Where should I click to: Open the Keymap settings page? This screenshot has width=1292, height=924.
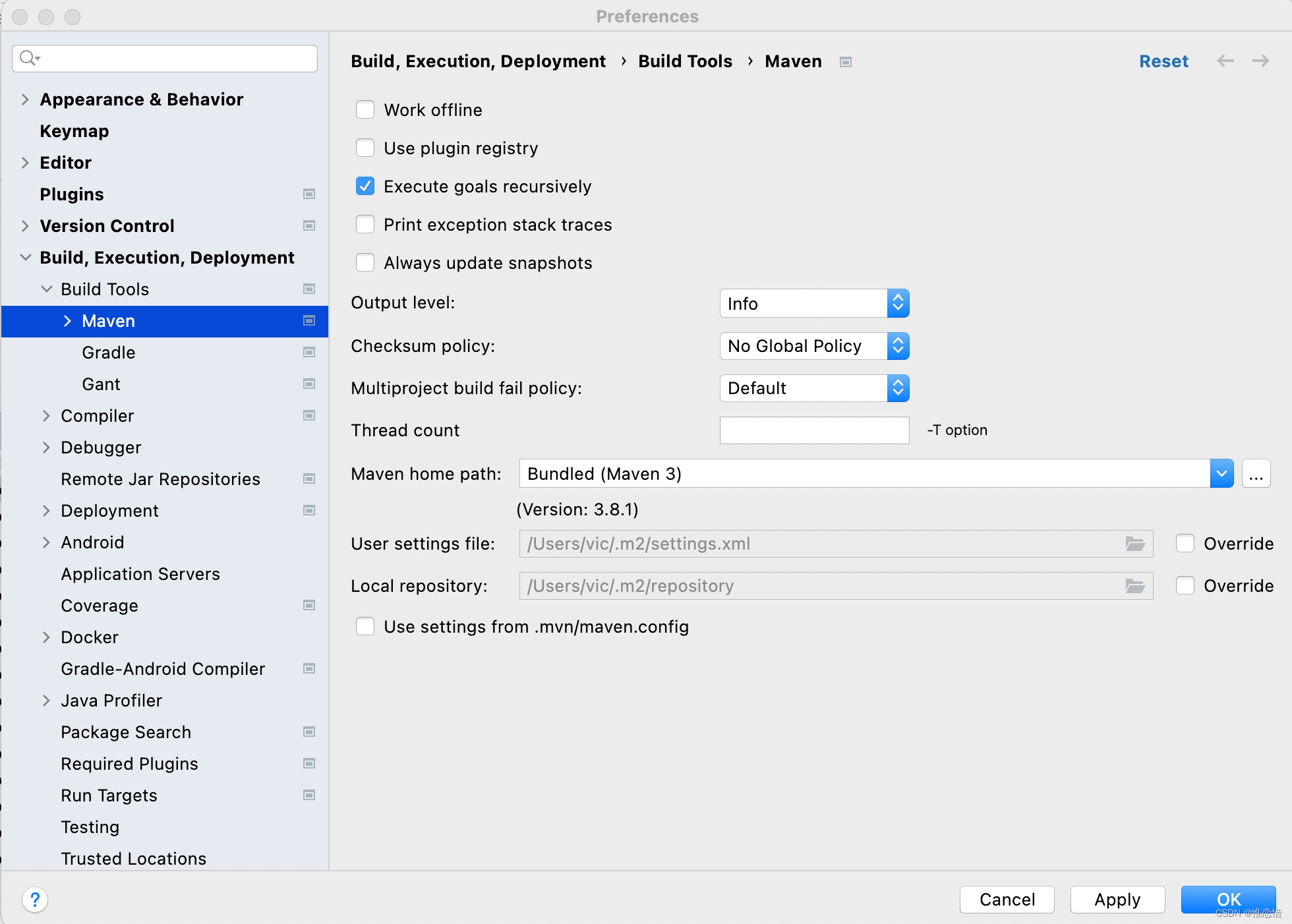click(74, 131)
